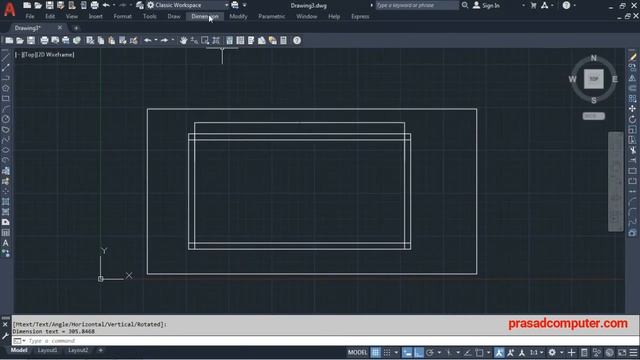The width and height of the screenshot is (640, 360).
Task: Select the Polygon tool in Draw toolbar
Action: click(6, 88)
